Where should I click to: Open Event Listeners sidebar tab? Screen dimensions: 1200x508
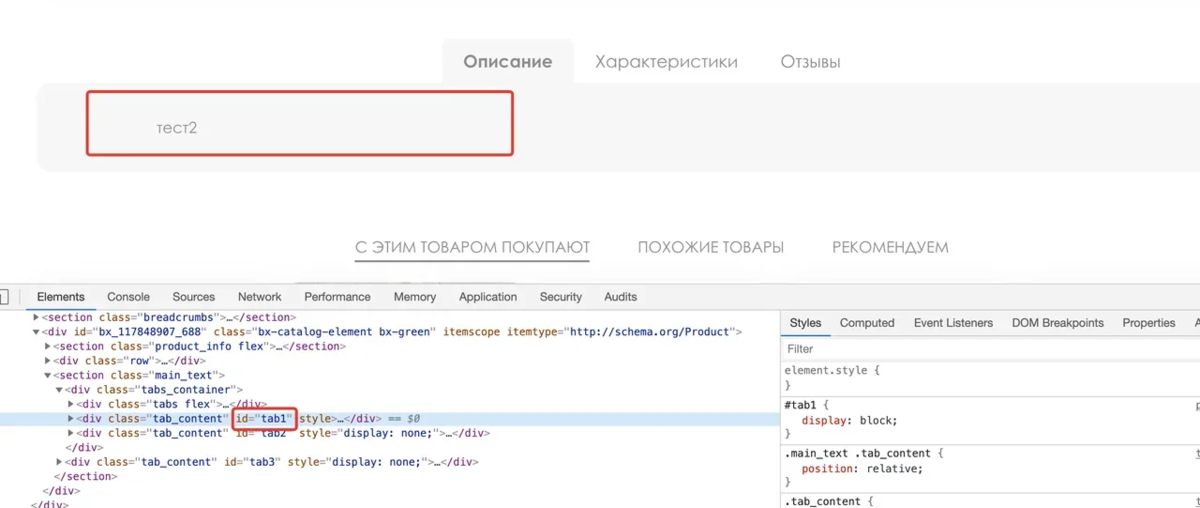[954, 323]
